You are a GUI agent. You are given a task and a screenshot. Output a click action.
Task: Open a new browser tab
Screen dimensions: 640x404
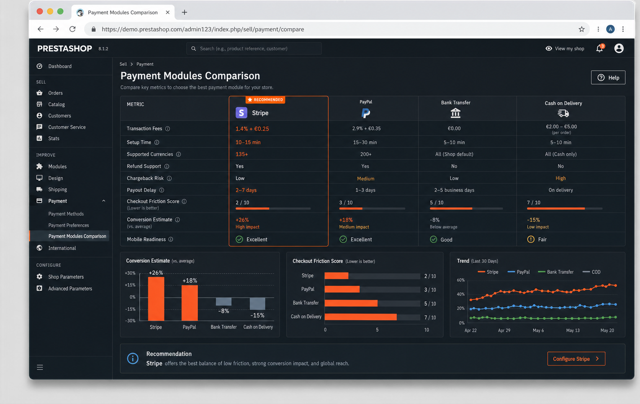(184, 13)
